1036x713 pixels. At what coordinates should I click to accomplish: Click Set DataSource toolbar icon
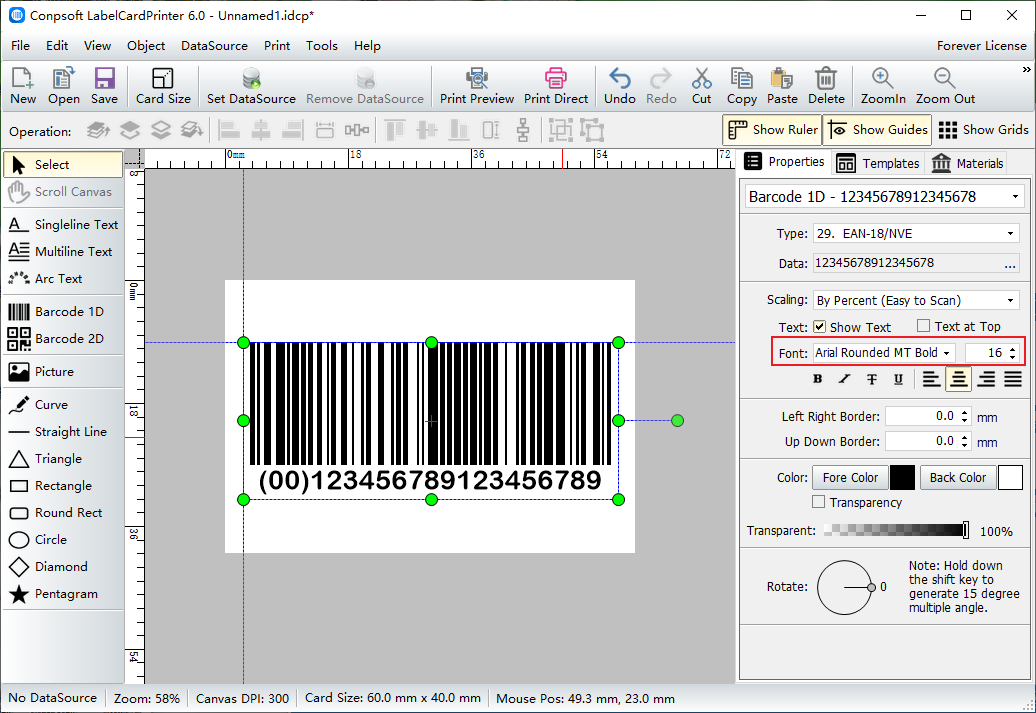click(x=251, y=79)
